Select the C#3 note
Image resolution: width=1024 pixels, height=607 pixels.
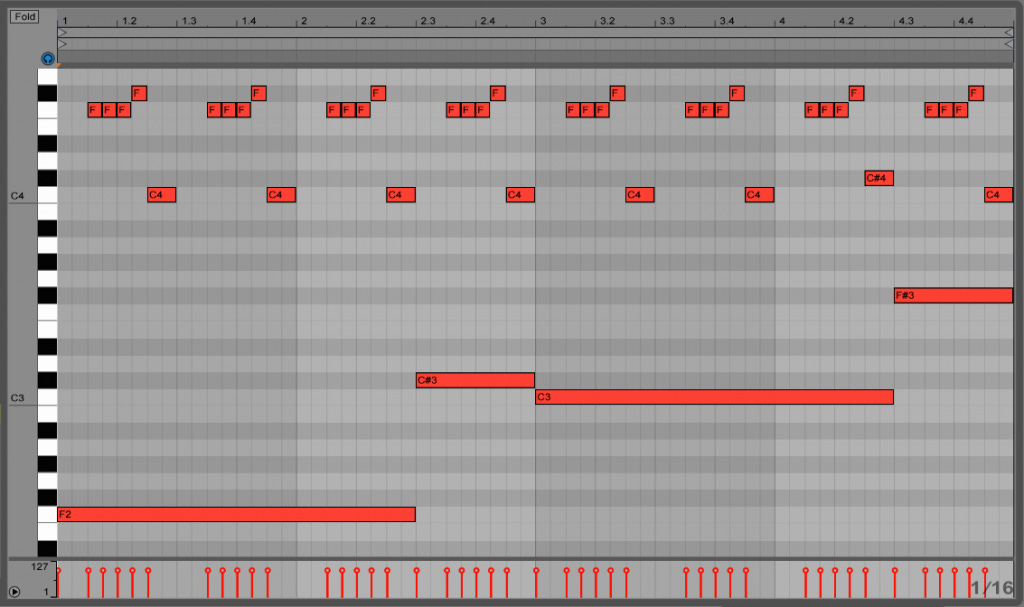475,380
